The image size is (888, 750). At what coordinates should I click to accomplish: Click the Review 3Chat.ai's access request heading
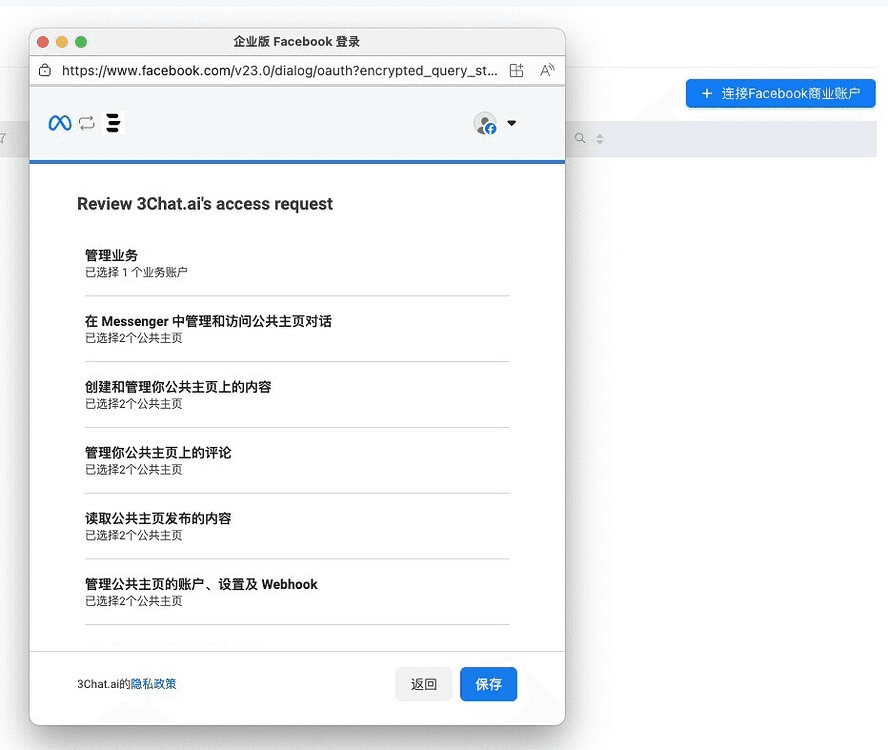(x=205, y=204)
